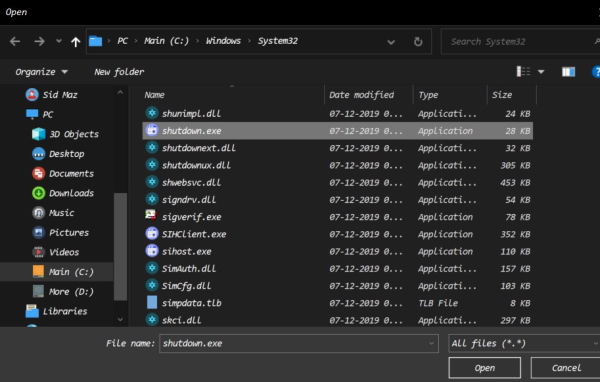Click the SIHClient.exe application icon
Screen dimensions: 600x382
pyautogui.click(x=152, y=233)
